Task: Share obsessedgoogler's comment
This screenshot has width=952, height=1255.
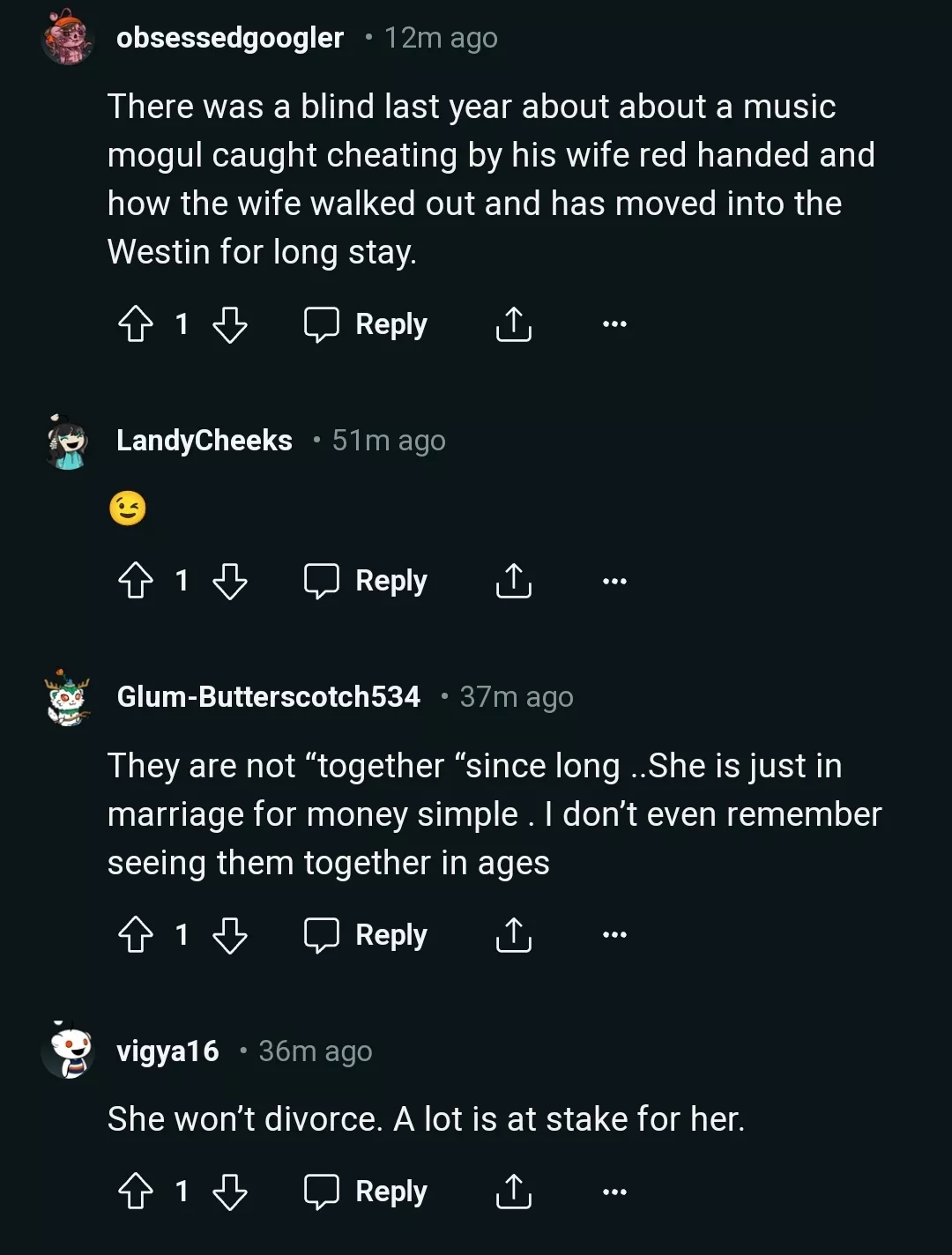Action: coord(513,323)
